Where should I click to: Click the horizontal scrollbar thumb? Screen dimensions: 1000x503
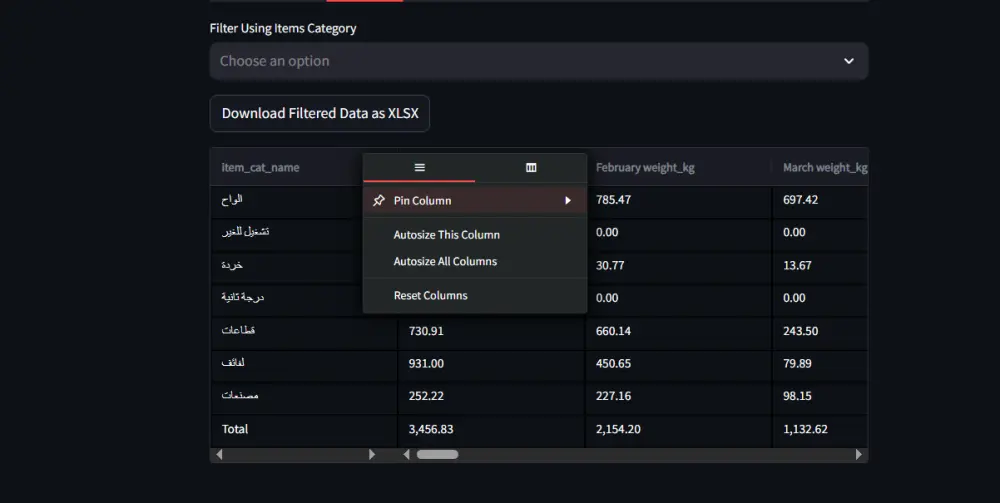coord(437,454)
